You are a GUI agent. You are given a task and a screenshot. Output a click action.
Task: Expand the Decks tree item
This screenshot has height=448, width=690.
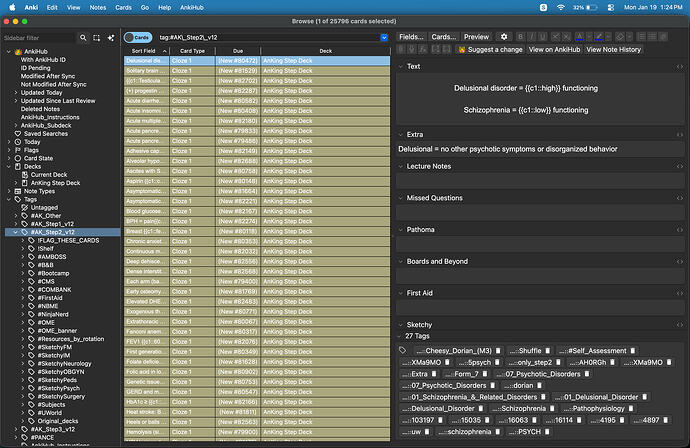point(8,166)
